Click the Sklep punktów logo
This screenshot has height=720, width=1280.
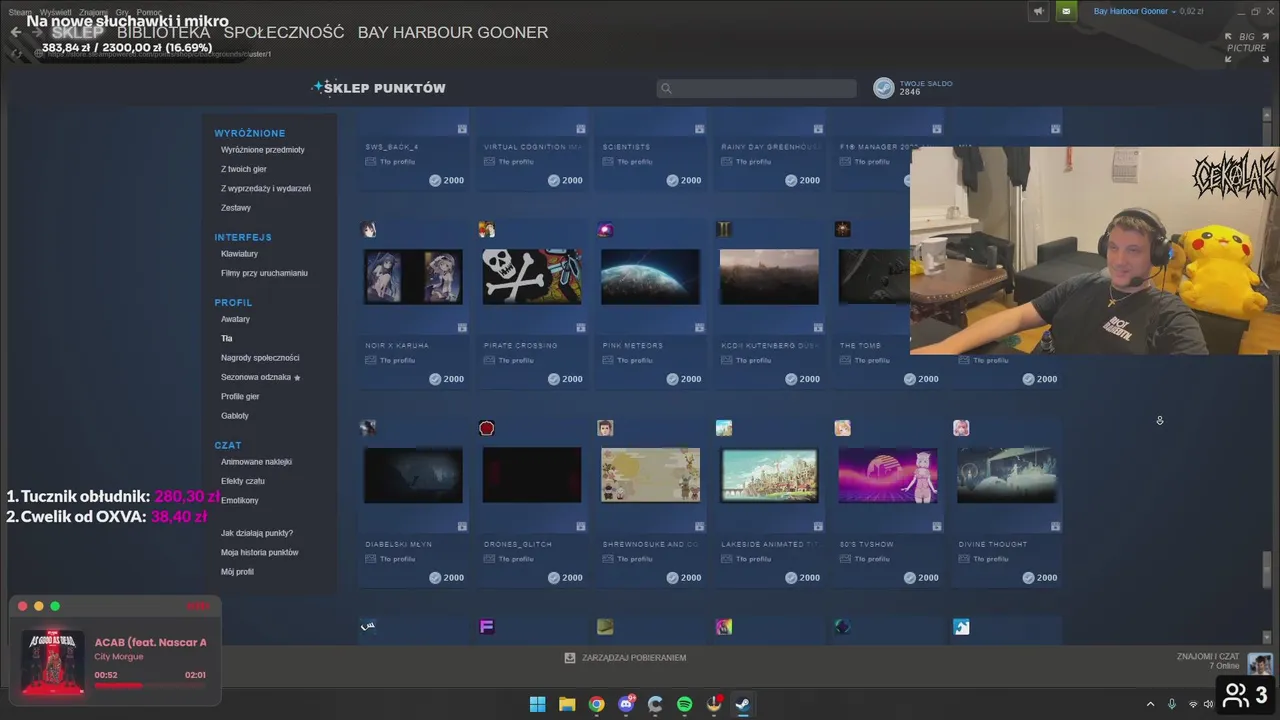[379, 88]
